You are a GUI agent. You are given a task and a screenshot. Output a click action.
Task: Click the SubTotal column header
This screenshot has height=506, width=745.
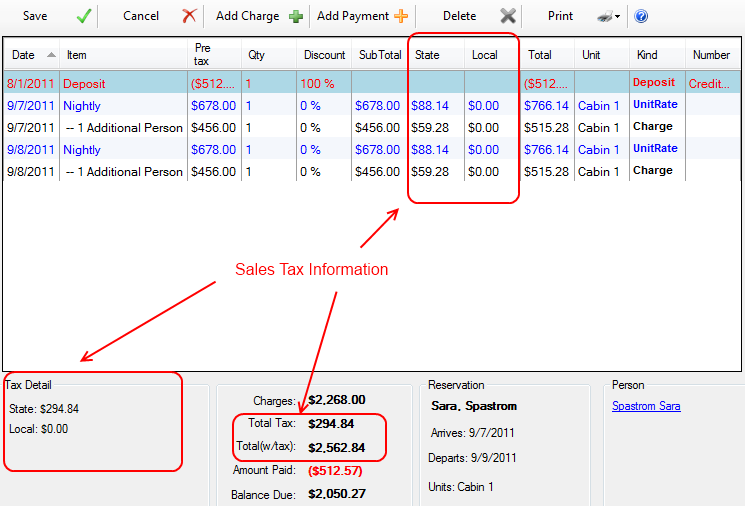pos(380,55)
